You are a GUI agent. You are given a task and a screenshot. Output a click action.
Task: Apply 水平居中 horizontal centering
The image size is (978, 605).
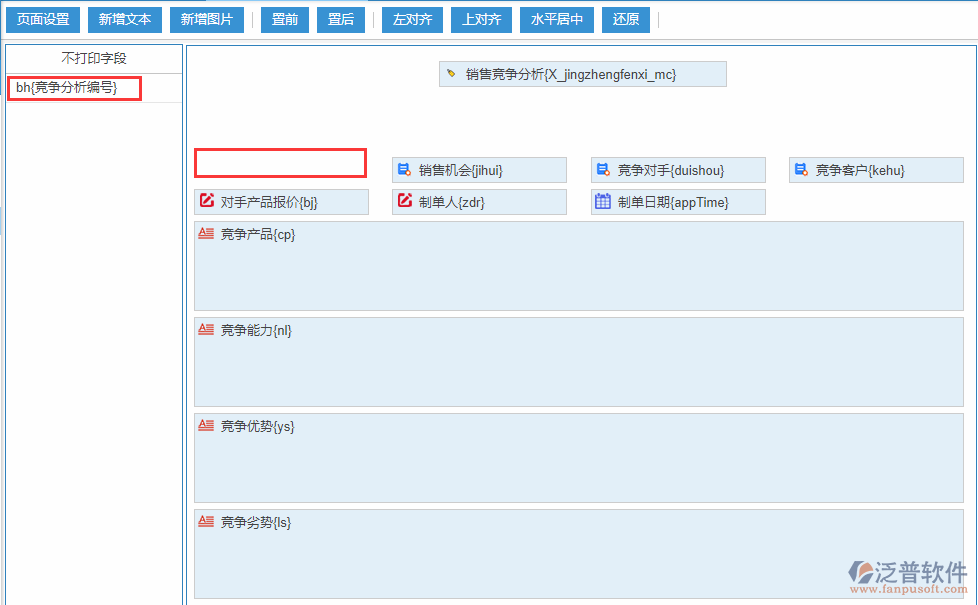point(557,19)
